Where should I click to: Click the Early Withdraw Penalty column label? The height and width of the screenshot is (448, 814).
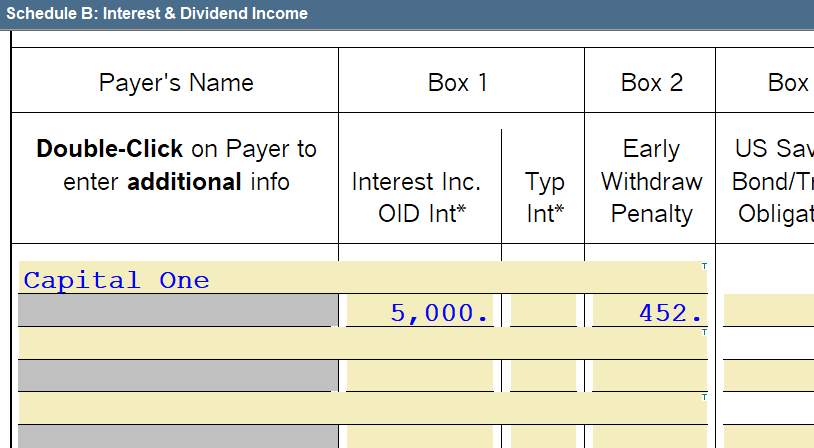[651, 181]
